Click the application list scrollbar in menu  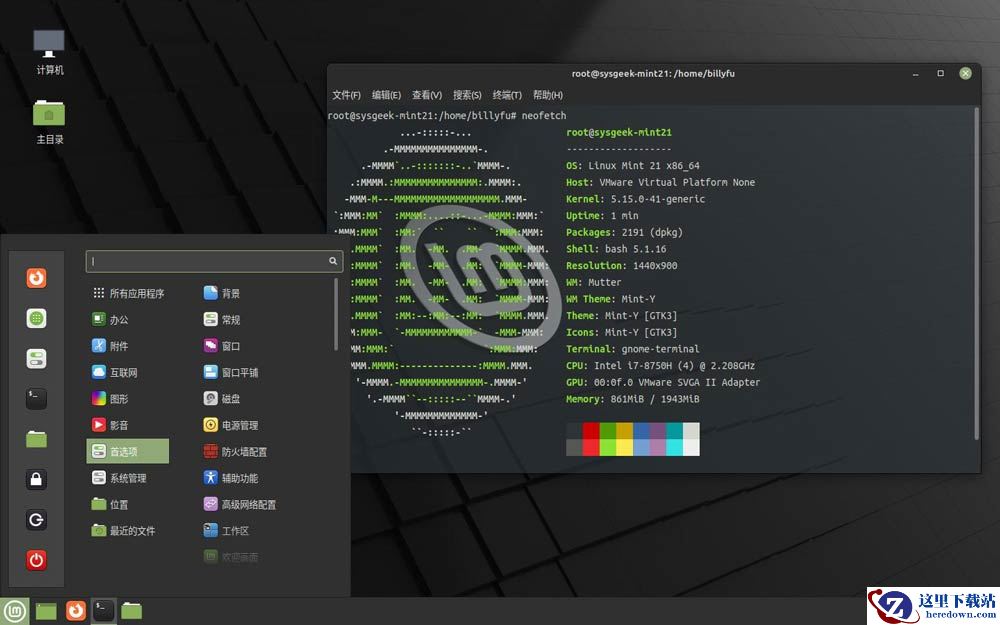pos(336,314)
